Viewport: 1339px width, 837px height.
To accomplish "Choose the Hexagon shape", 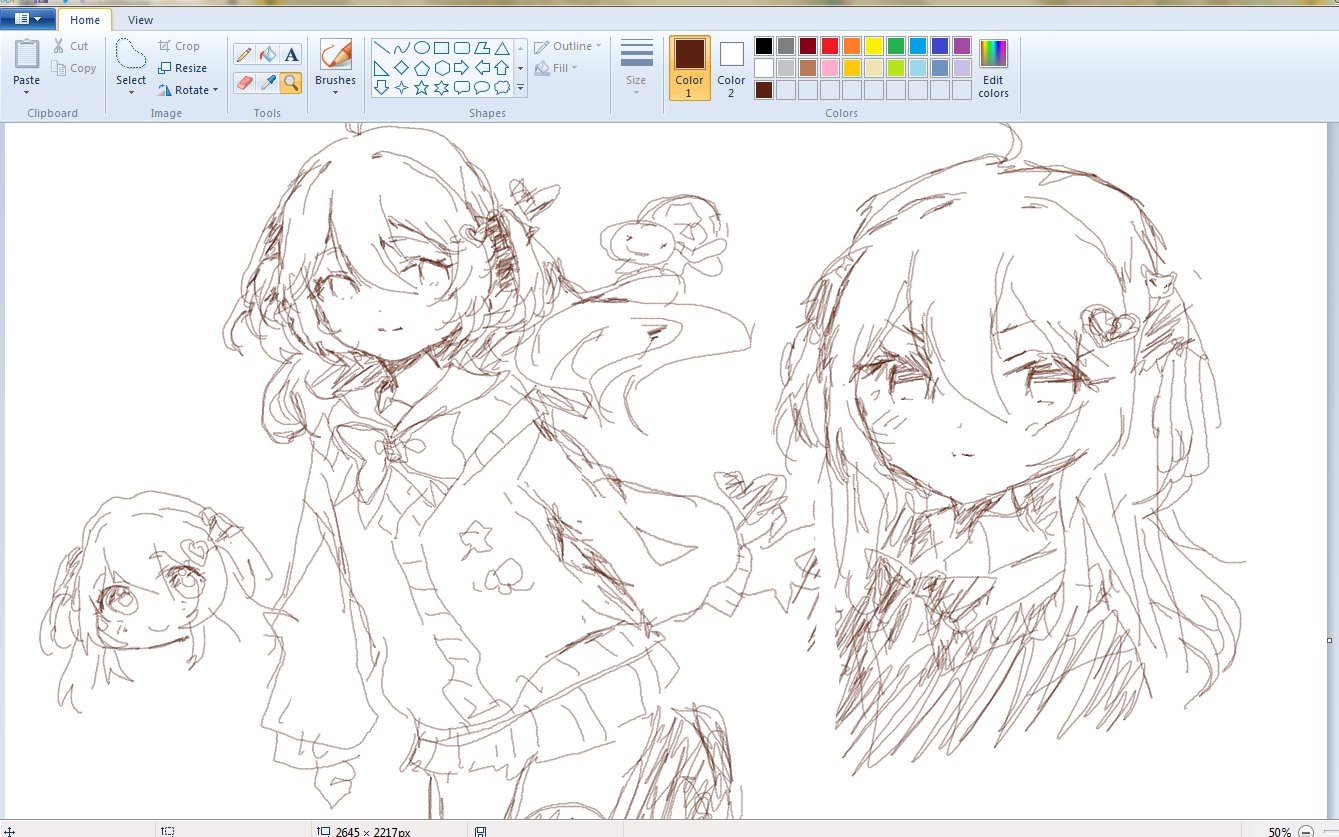I will click(x=441, y=68).
